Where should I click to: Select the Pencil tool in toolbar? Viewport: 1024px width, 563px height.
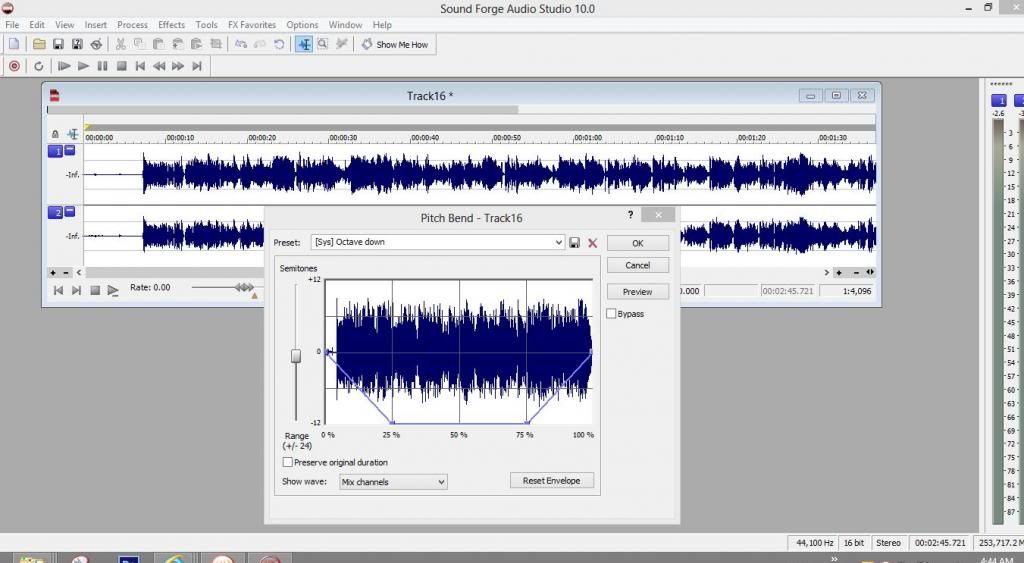(341, 44)
